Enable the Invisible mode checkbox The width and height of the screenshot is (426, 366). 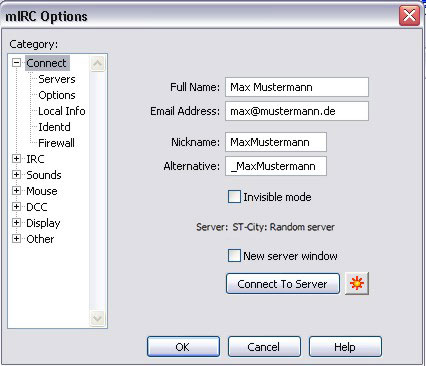[234, 197]
